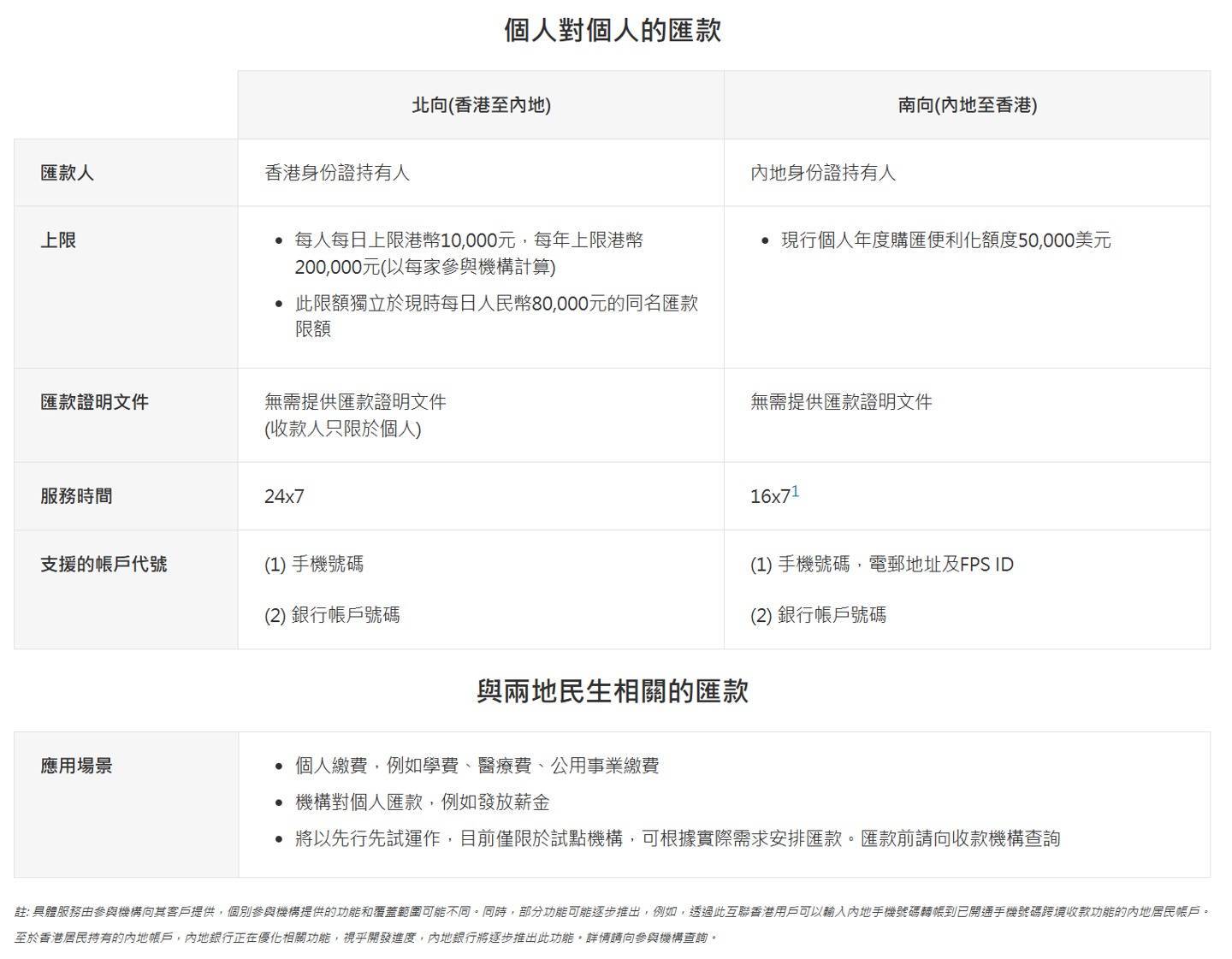Select the column header 北向(香港至內地)
This screenshot has height=959, width=1232.
click(481, 106)
